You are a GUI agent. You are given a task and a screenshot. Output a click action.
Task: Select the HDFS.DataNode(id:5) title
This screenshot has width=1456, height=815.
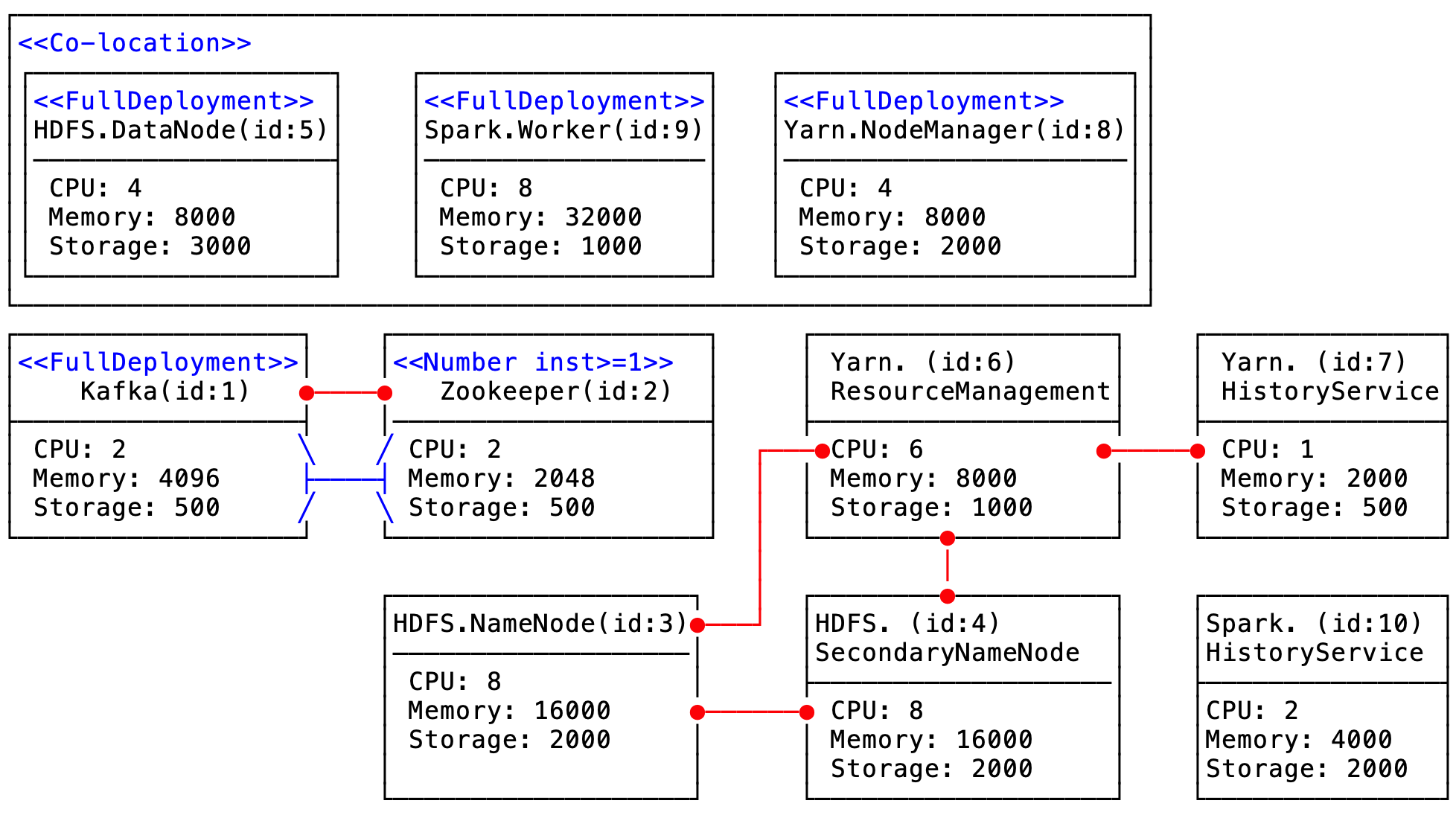tap(181, 130)
